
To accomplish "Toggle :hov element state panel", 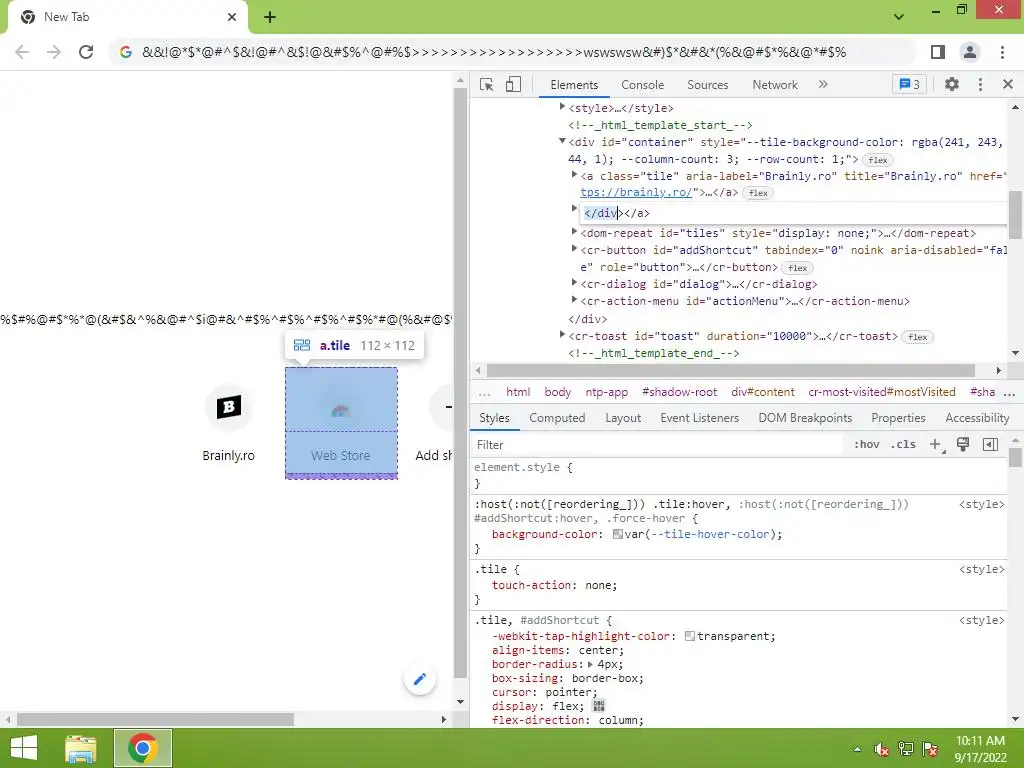I will (x=866, y=445).
